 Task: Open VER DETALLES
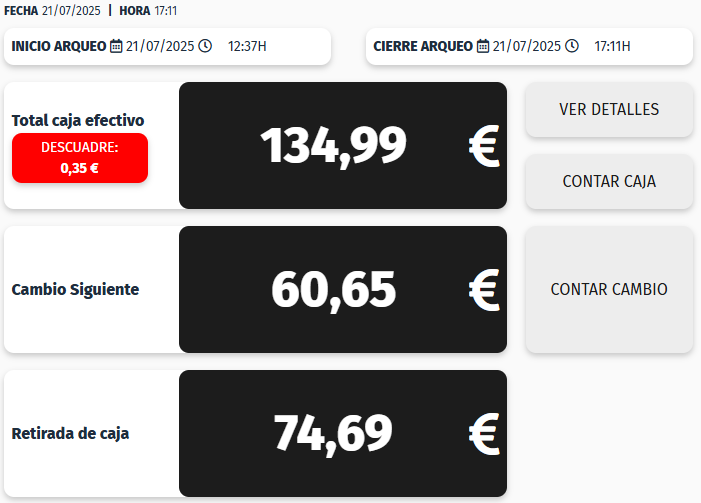(609, 109)
